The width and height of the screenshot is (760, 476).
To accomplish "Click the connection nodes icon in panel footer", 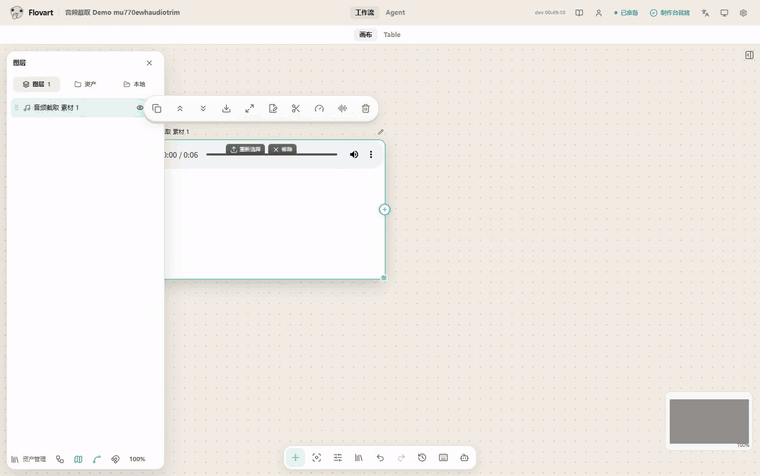I will coord(60,459).
